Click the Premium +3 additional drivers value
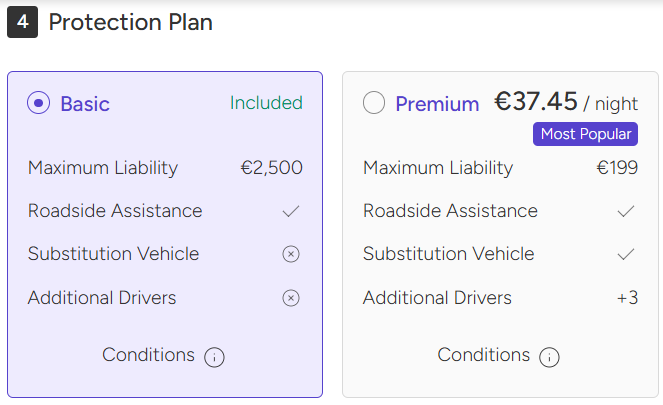This screenshot has width=663, height=405. coord(627,298)
